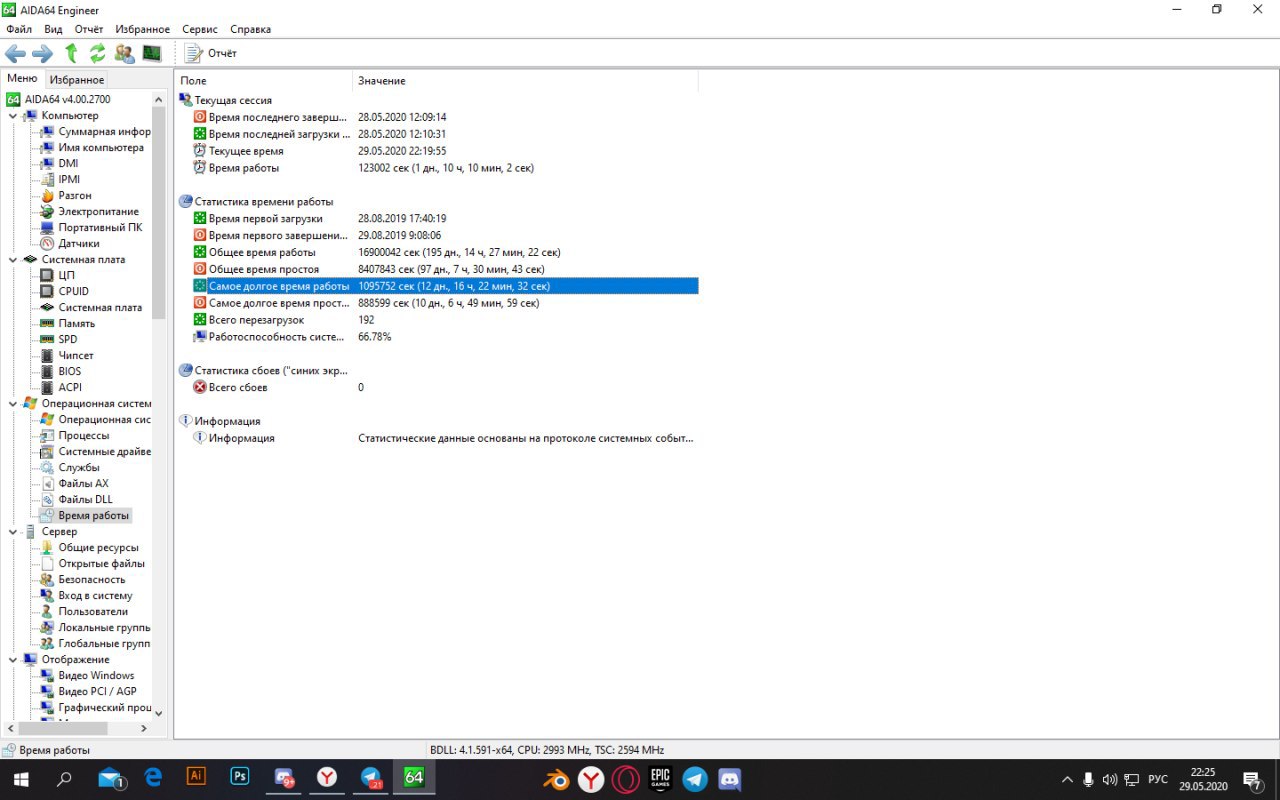This screenshot has height=800, width=1280.
Task: Refresh the page with green arrows icon
Action: point(97,53)
